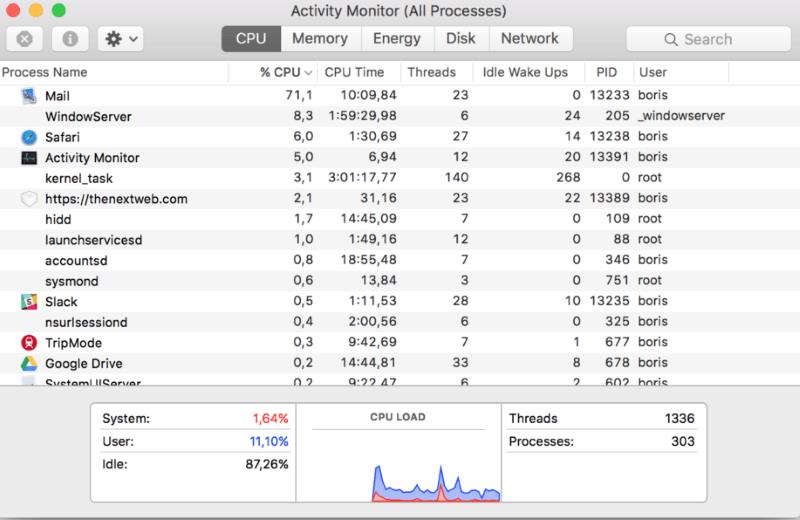
Task: Focus the Search field
Action: click(708, 39)
